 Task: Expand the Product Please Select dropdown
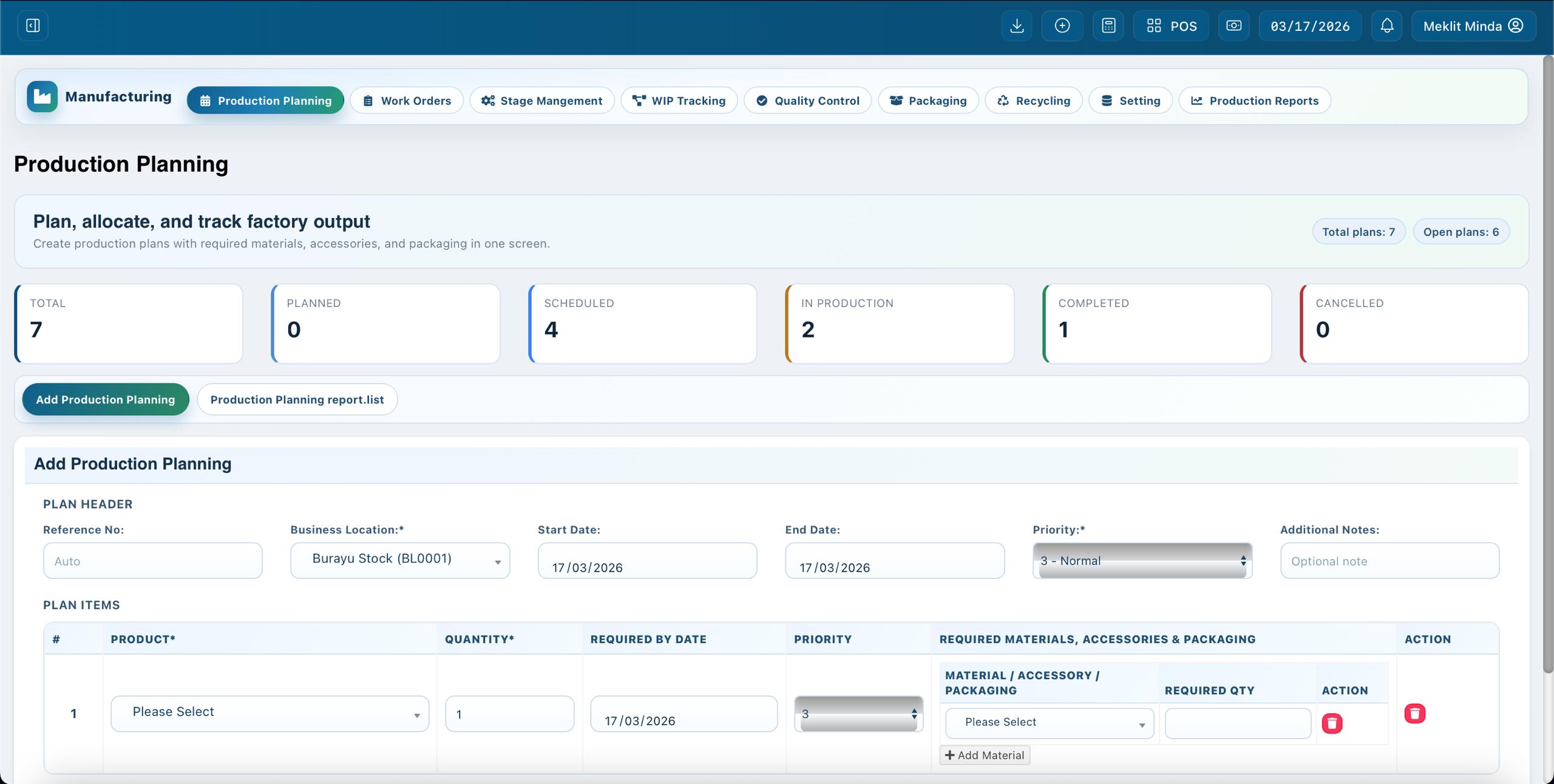click(270, 714)
